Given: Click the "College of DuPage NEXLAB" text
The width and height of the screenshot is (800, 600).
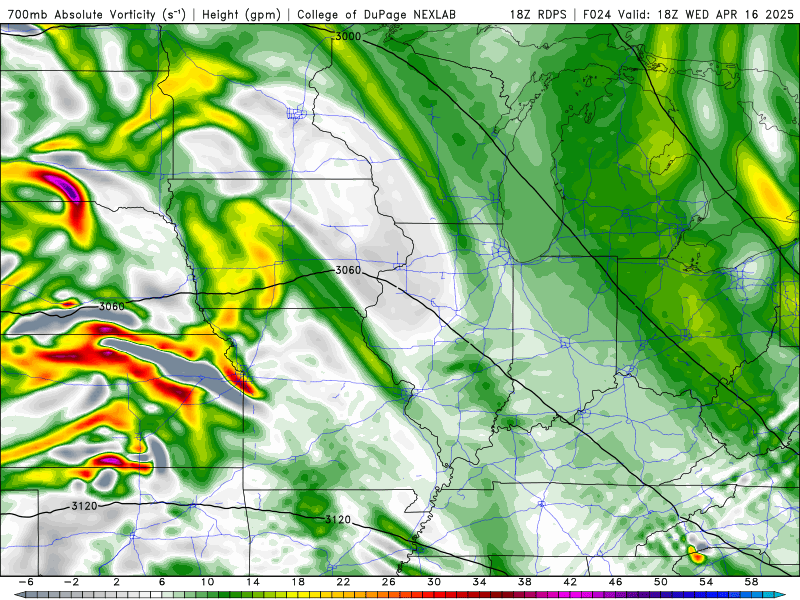Looking at the screenshot, I should click(x=376, y=14).
